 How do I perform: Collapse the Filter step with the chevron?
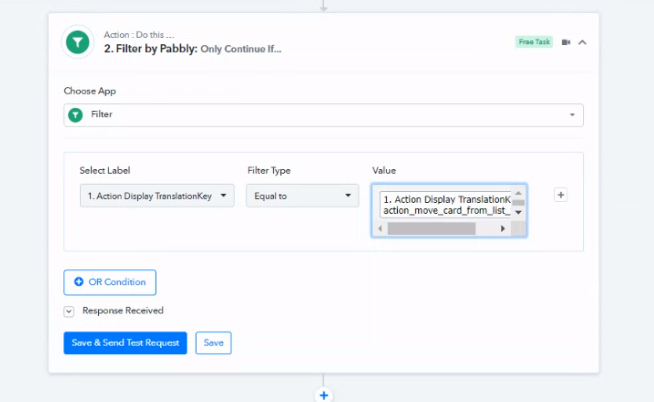(582, 42)
